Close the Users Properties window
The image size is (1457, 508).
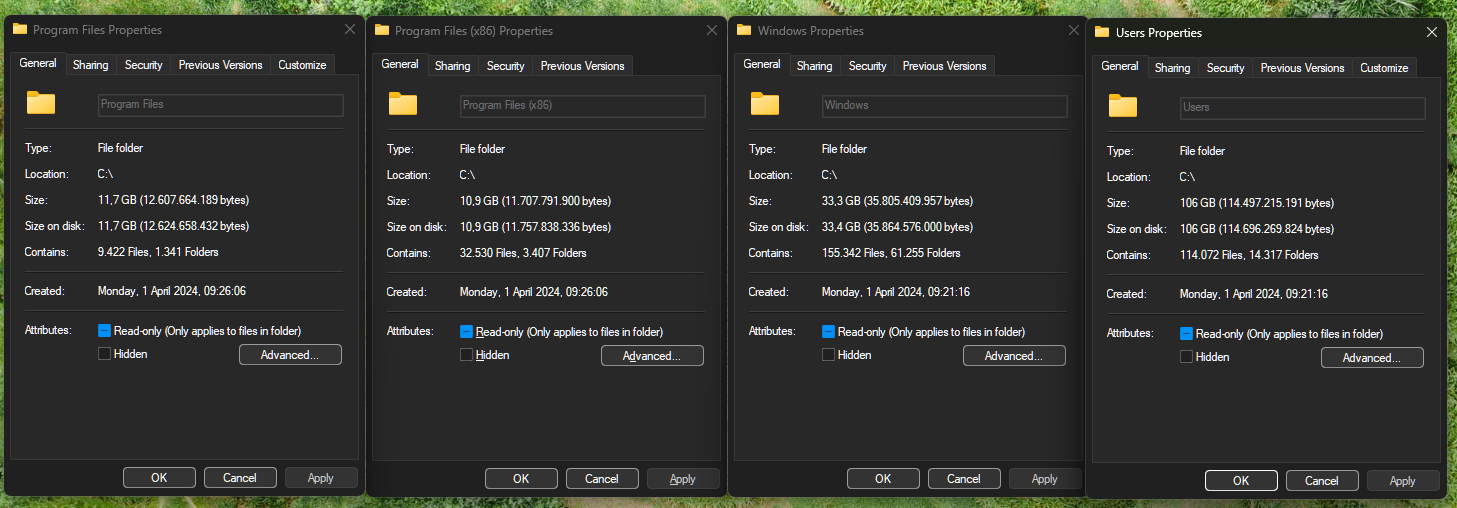click(x=1431, y=32)
